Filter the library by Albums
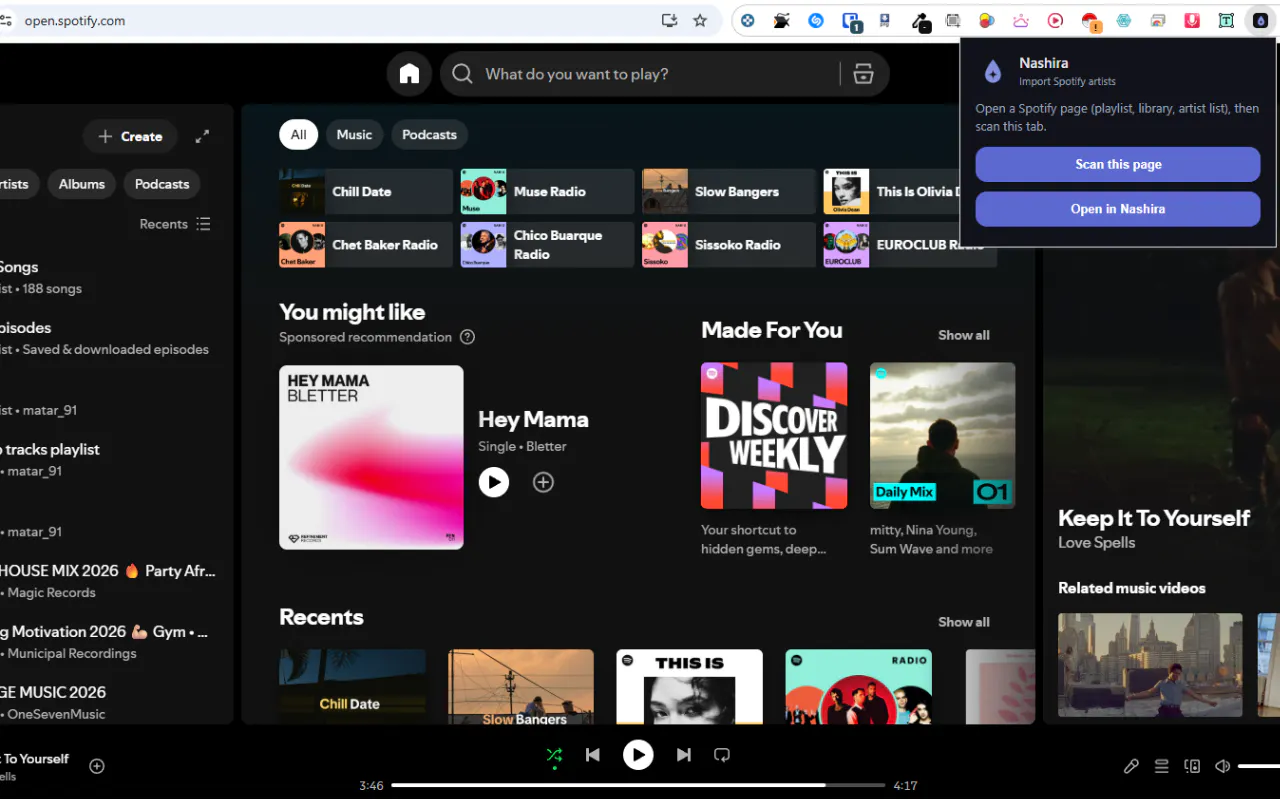 [x=82, y=184]
